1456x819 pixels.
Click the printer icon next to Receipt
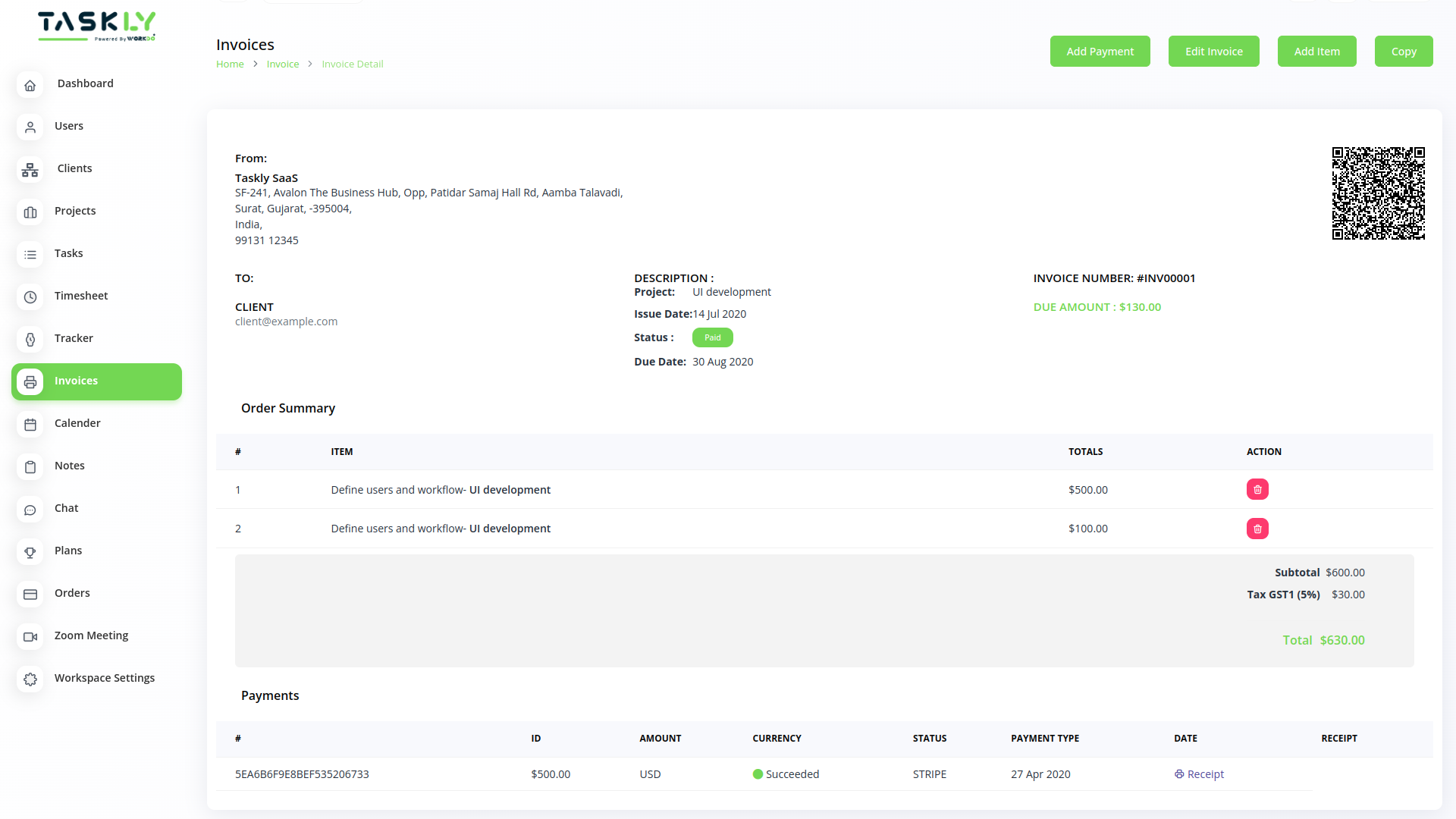click(1178, 773)
